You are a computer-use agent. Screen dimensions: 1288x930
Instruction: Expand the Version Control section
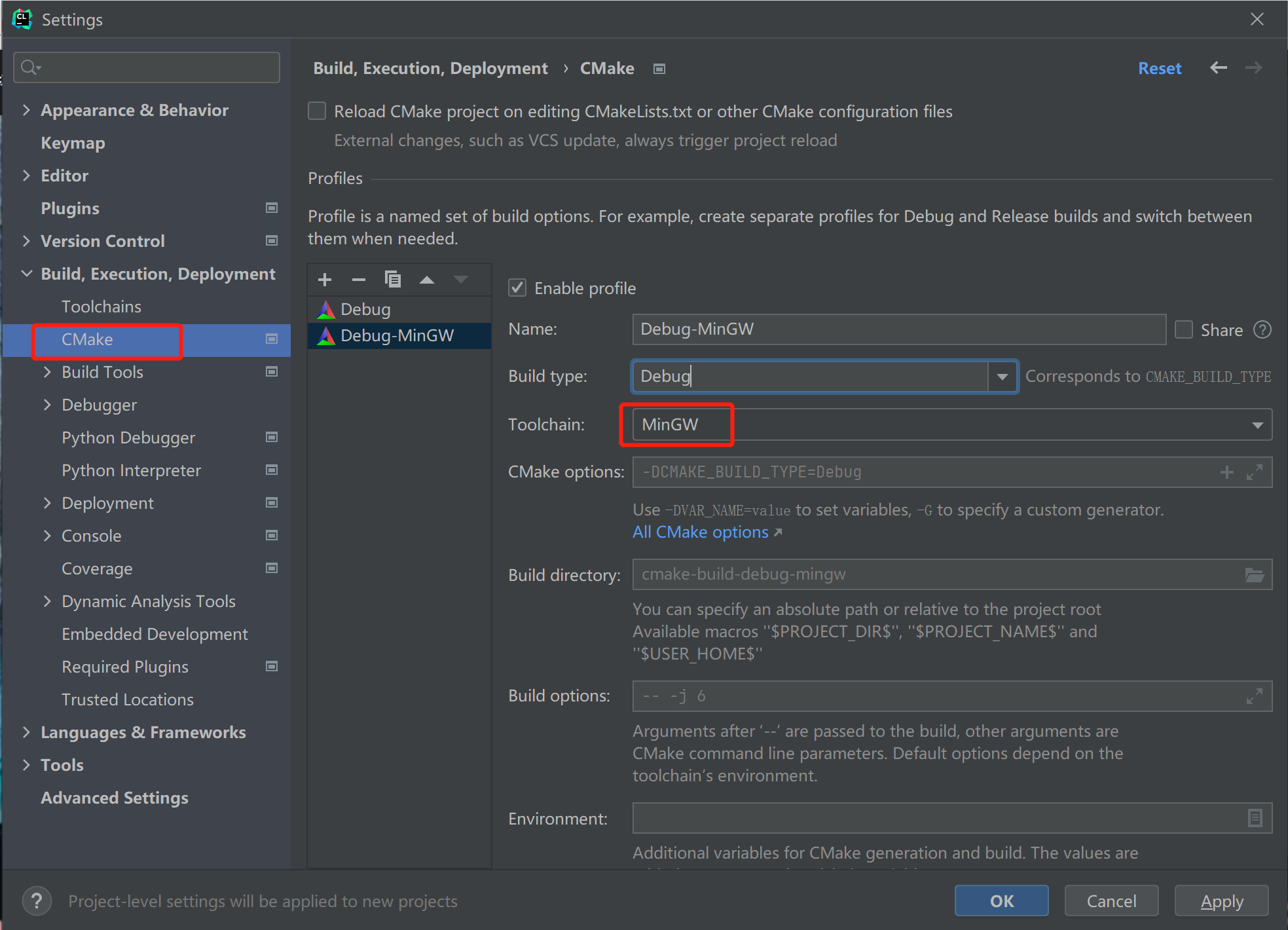coord(26,241)
